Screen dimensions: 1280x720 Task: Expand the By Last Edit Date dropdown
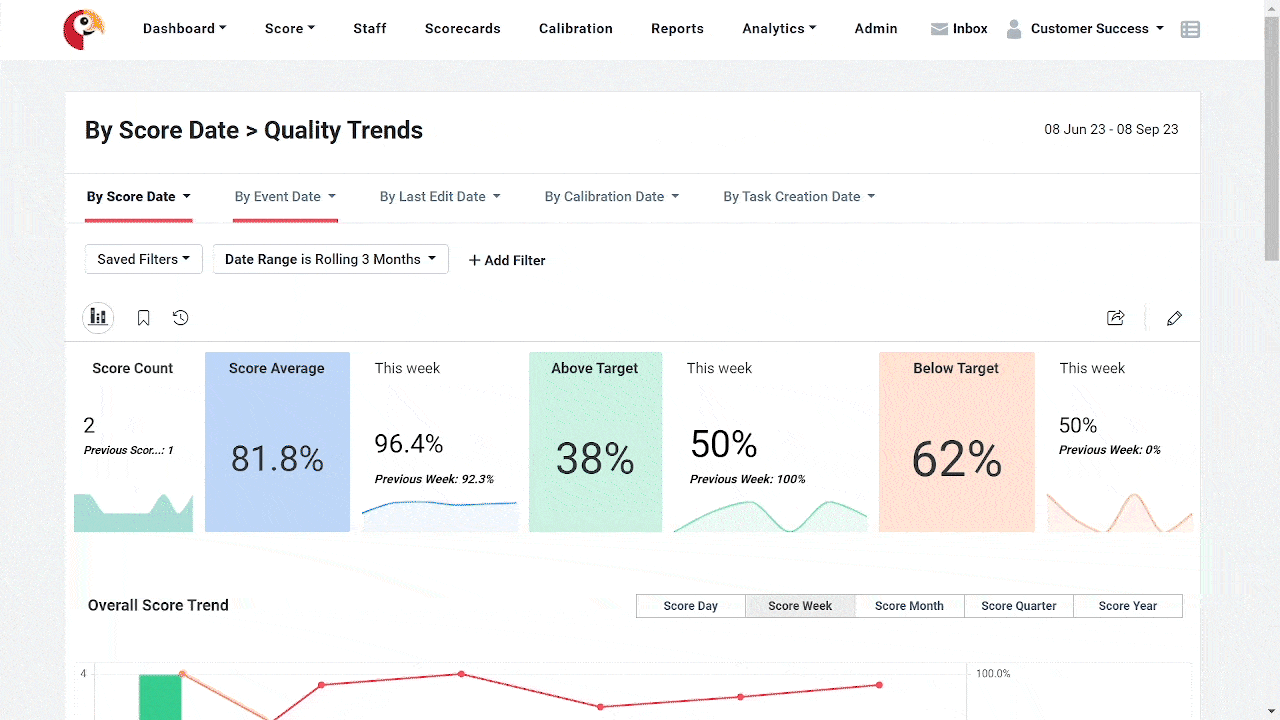click(x=440, y=197)
